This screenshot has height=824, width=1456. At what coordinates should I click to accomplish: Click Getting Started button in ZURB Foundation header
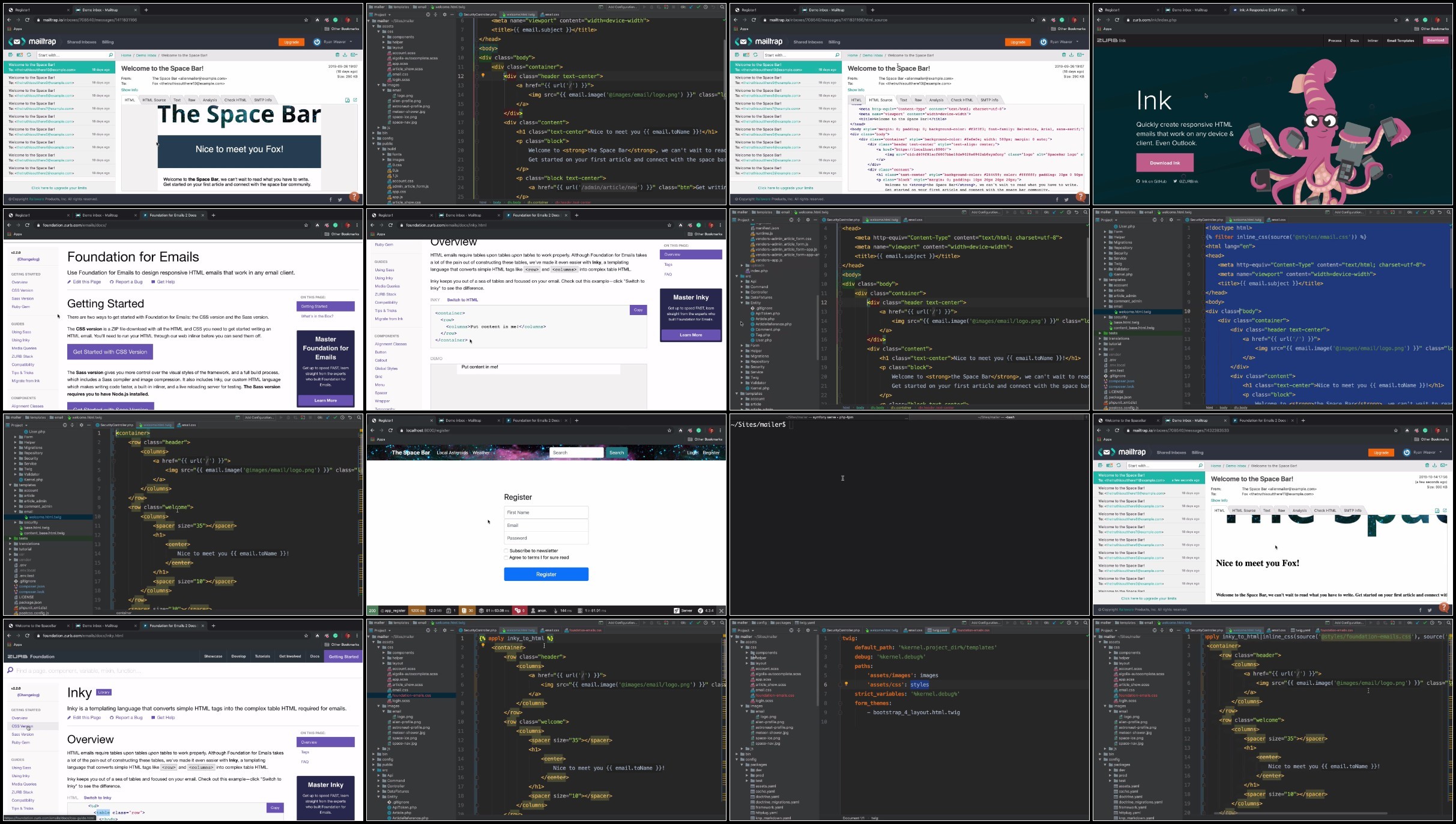pyautogui.click(x=343, y=657)
